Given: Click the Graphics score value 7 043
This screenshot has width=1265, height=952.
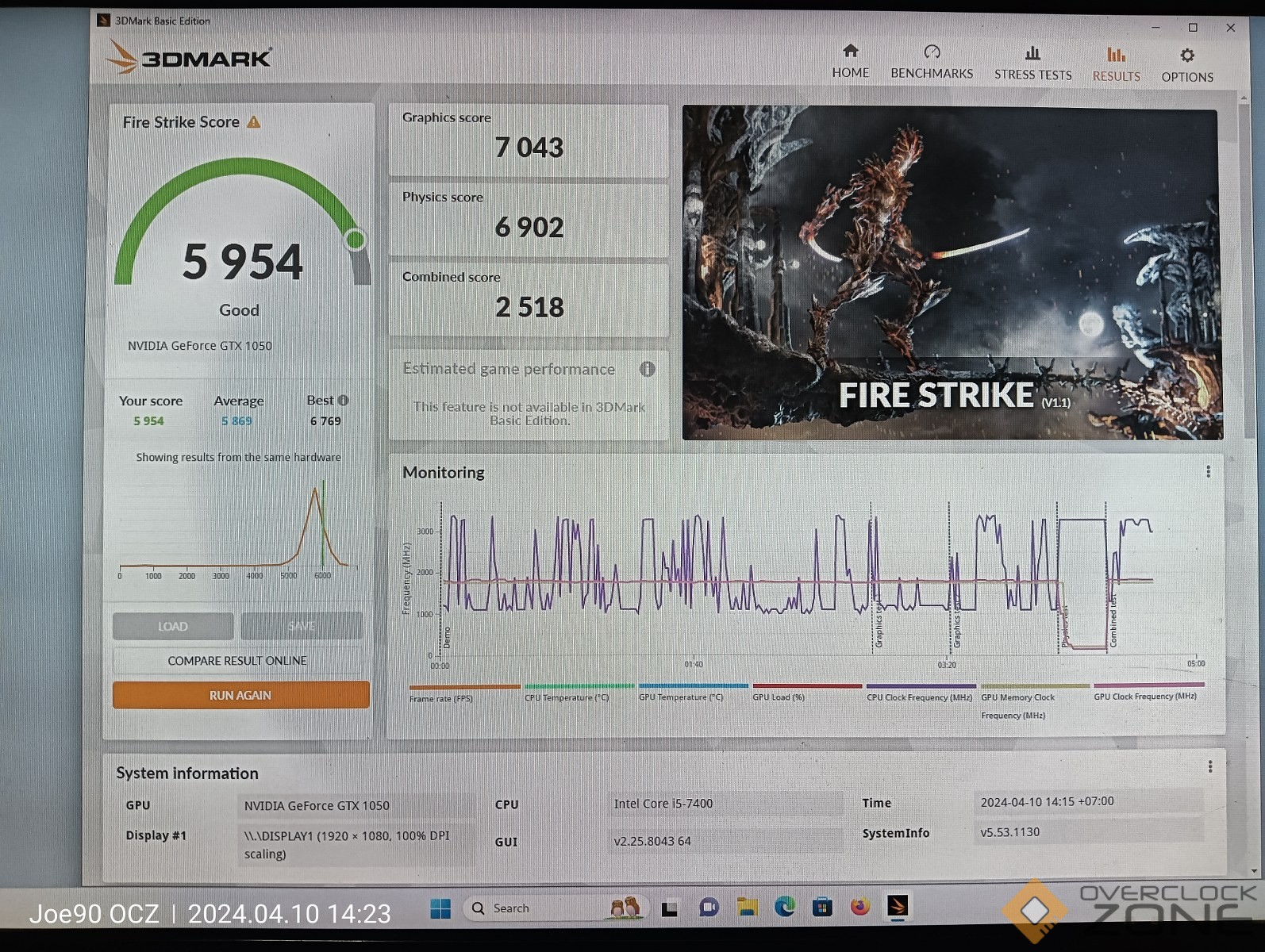Looking at the screenshot, I should pos(529,148).
